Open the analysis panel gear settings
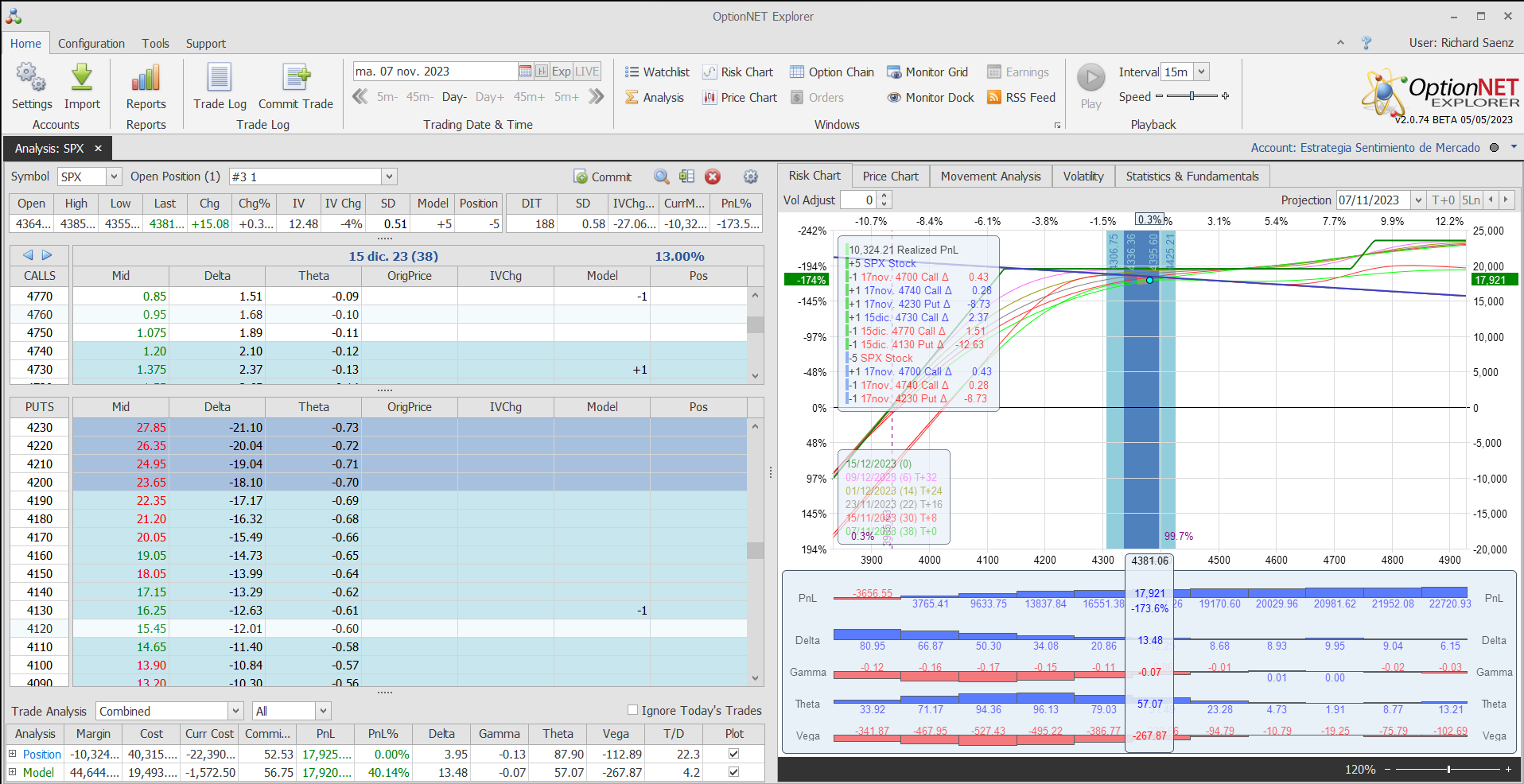The height and width of the screenshot is (784, 1524). click(x=750, y=177)
